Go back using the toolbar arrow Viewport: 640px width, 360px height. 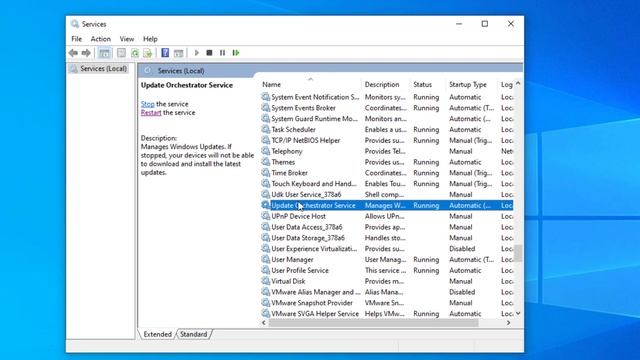(x=73, y=53)
